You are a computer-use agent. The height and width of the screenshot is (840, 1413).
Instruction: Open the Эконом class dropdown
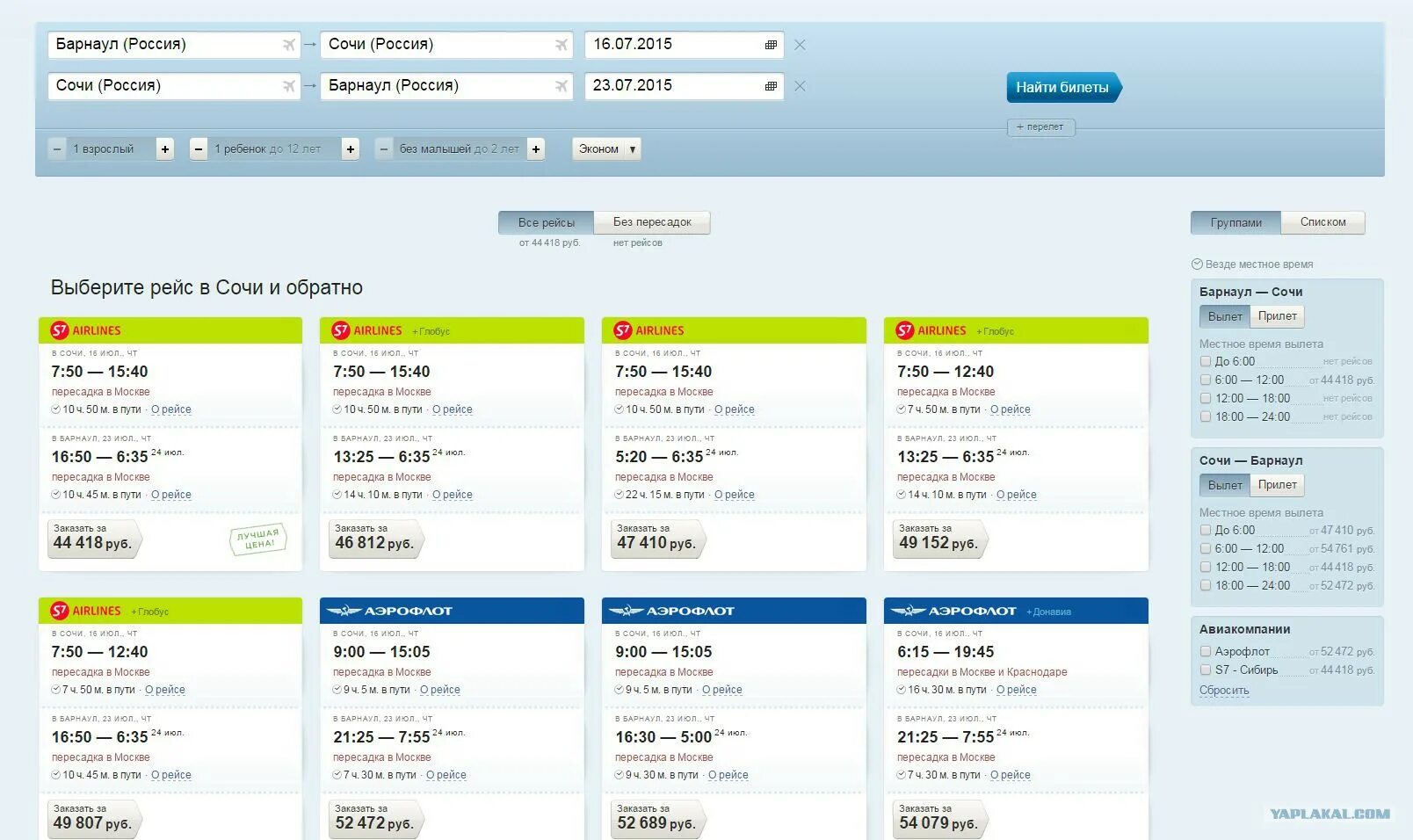pyautogui.click(x=606, y=149)
